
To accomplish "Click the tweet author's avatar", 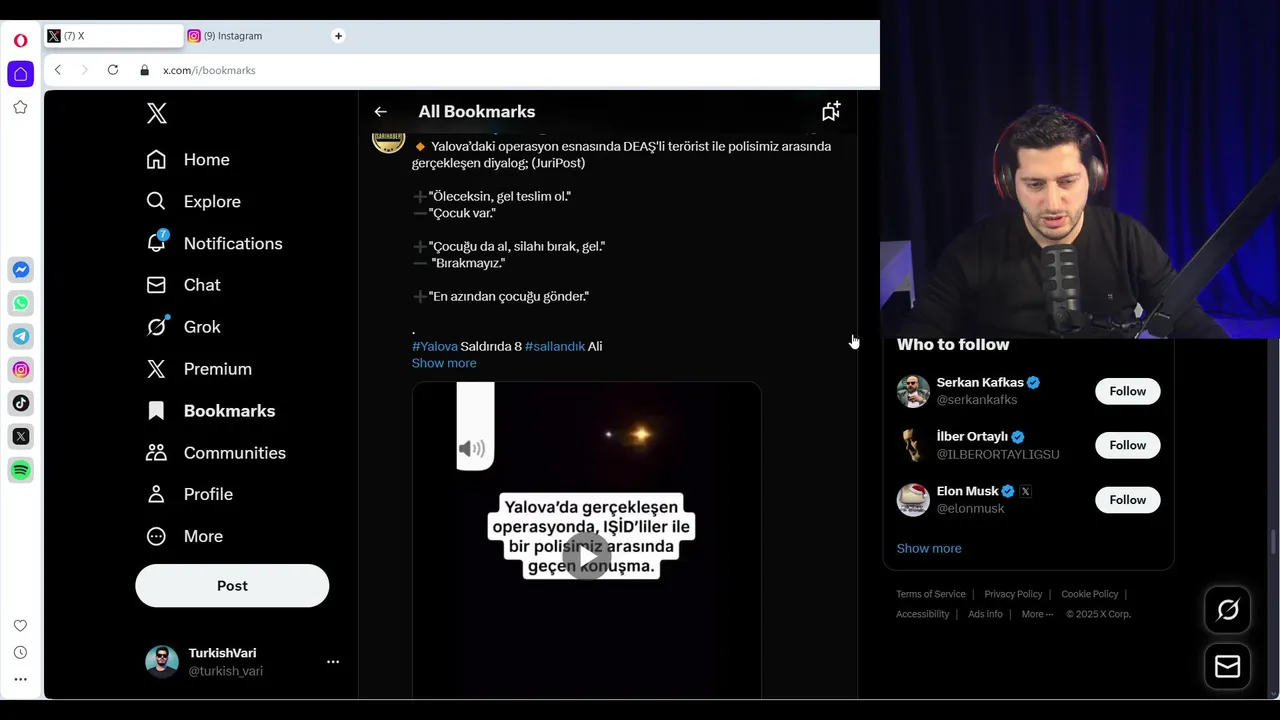I will pos(389,143).
